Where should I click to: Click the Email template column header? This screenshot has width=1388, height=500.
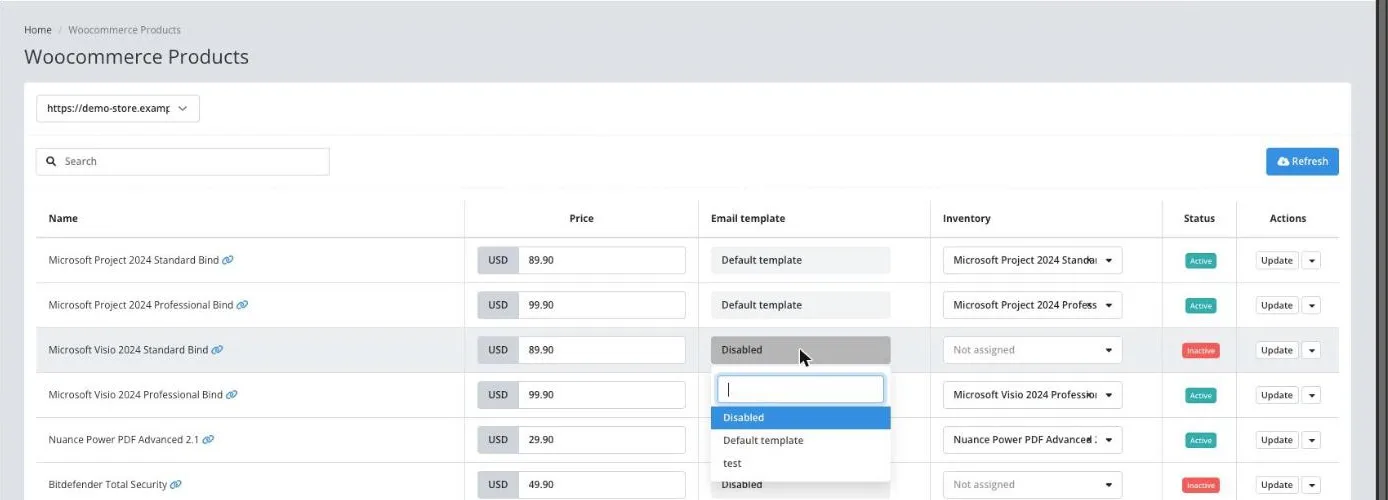pos(748,218)
